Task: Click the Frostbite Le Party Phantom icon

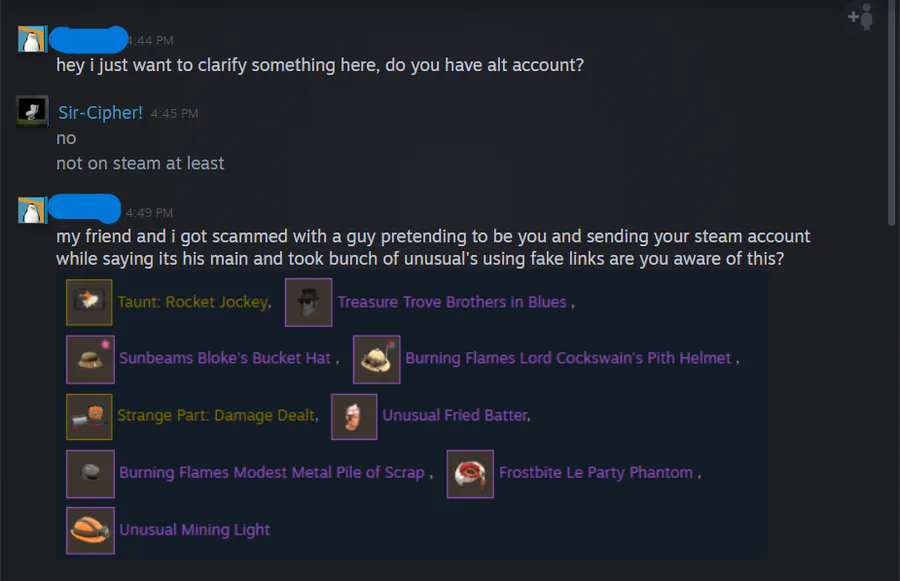Action: [470, 474]
